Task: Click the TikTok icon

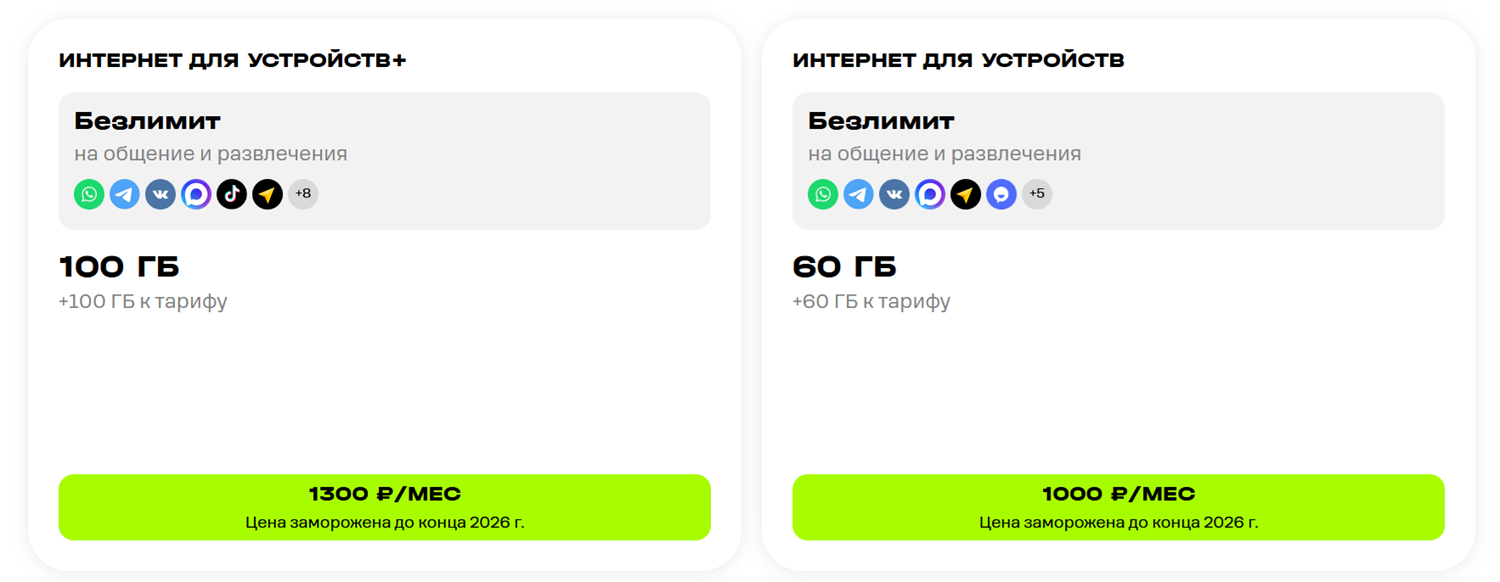Action: (x=232, y=194)
